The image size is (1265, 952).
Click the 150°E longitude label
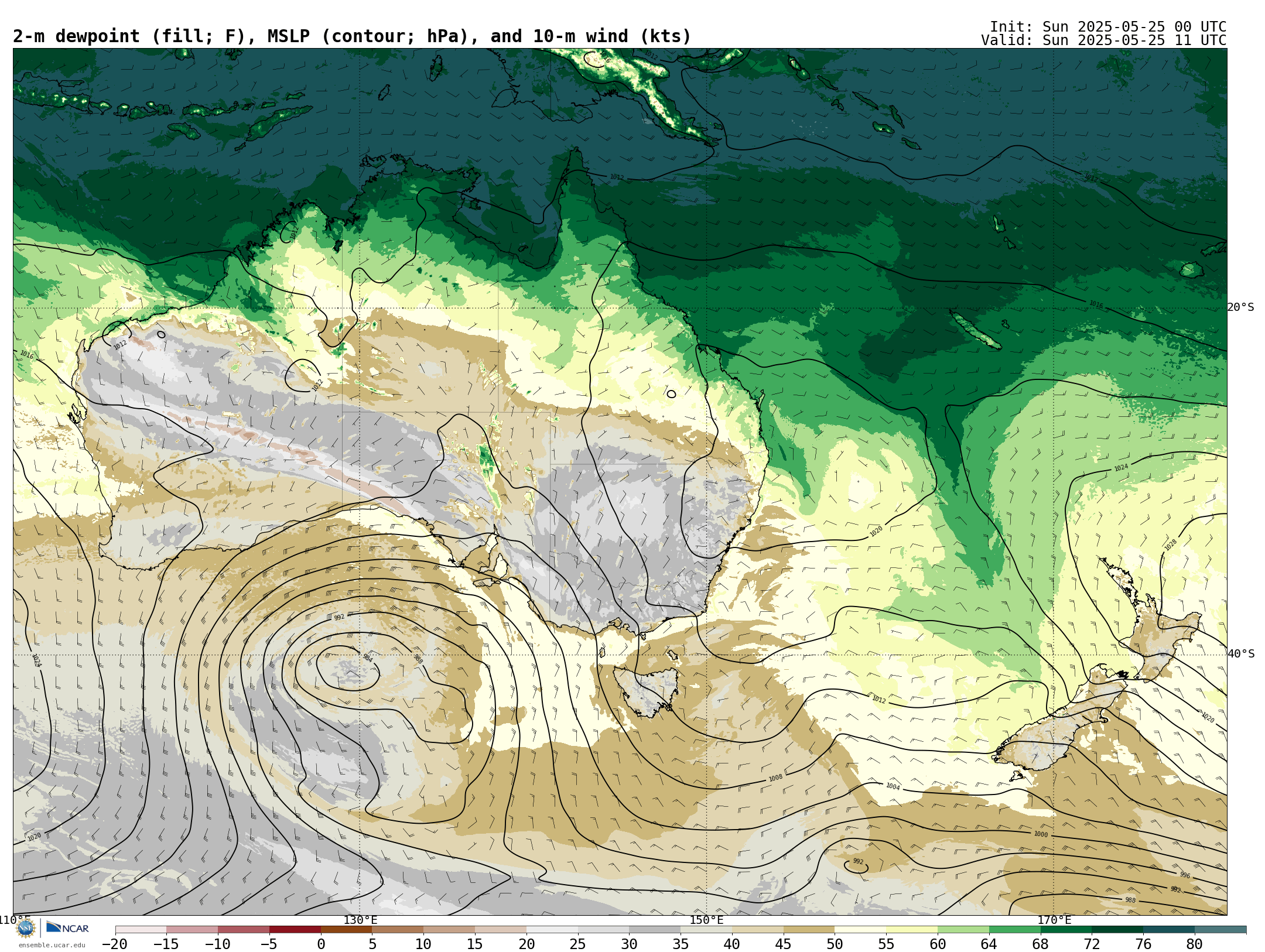coord(706,920)
